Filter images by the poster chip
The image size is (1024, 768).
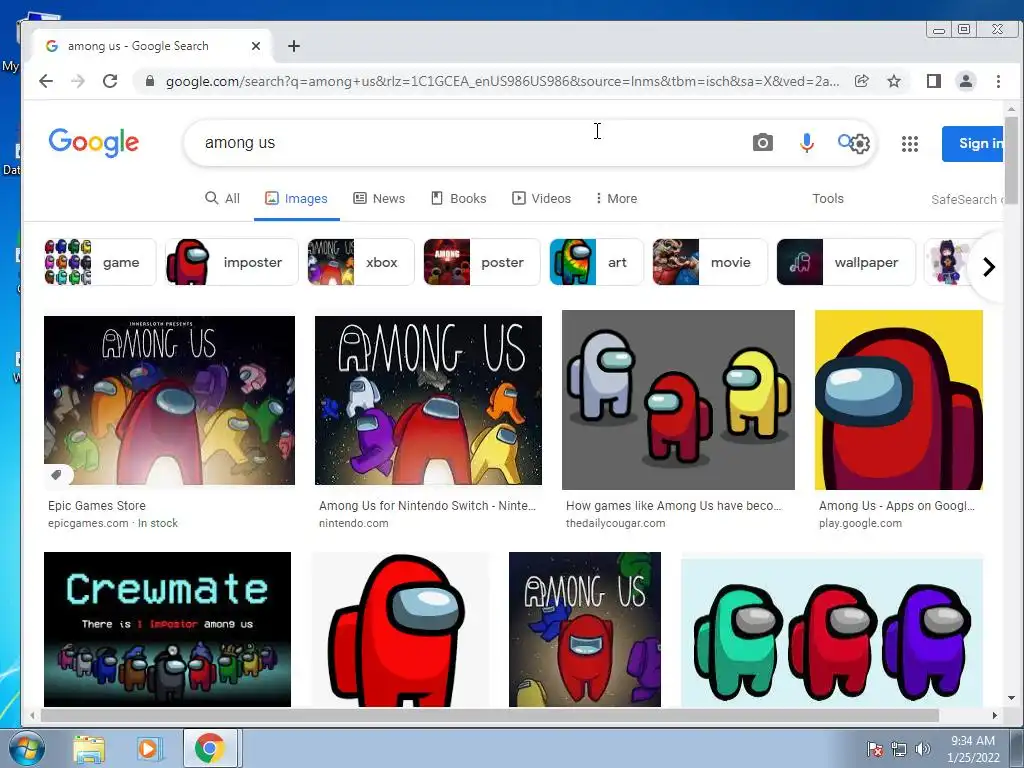(x=482, y=262)
